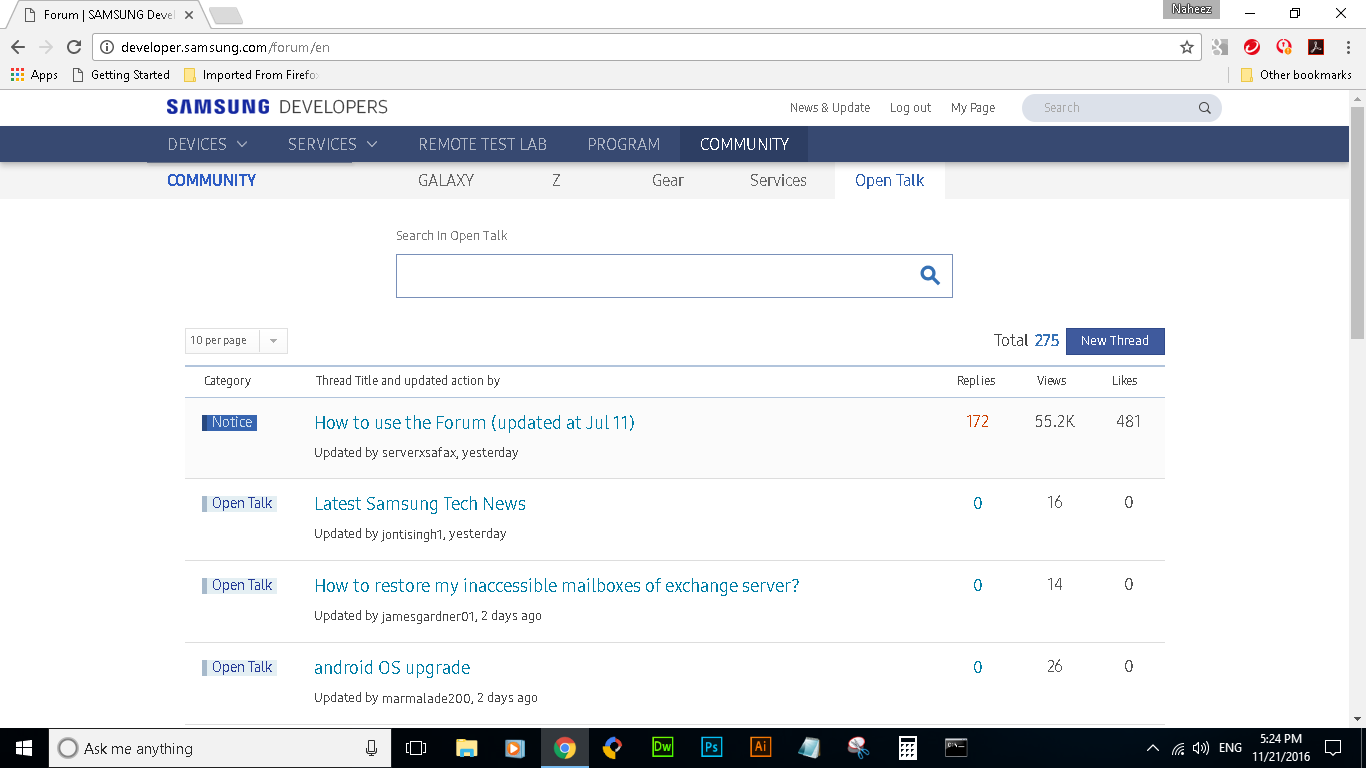Expand the DEVICES dropdown menu
The image size is (1366, 768).
coord(207,144)
